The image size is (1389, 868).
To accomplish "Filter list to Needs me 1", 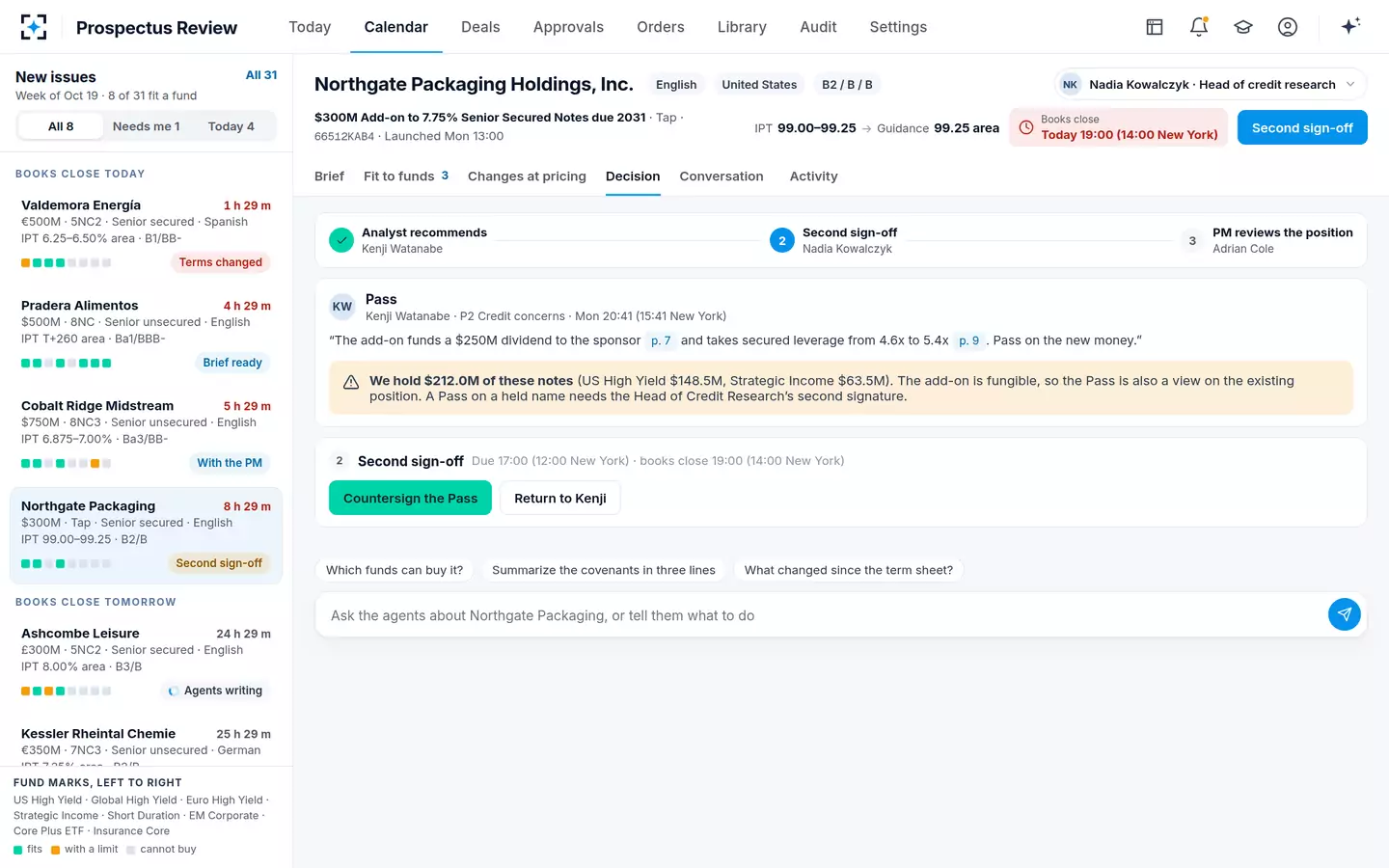I will point(146,126).
